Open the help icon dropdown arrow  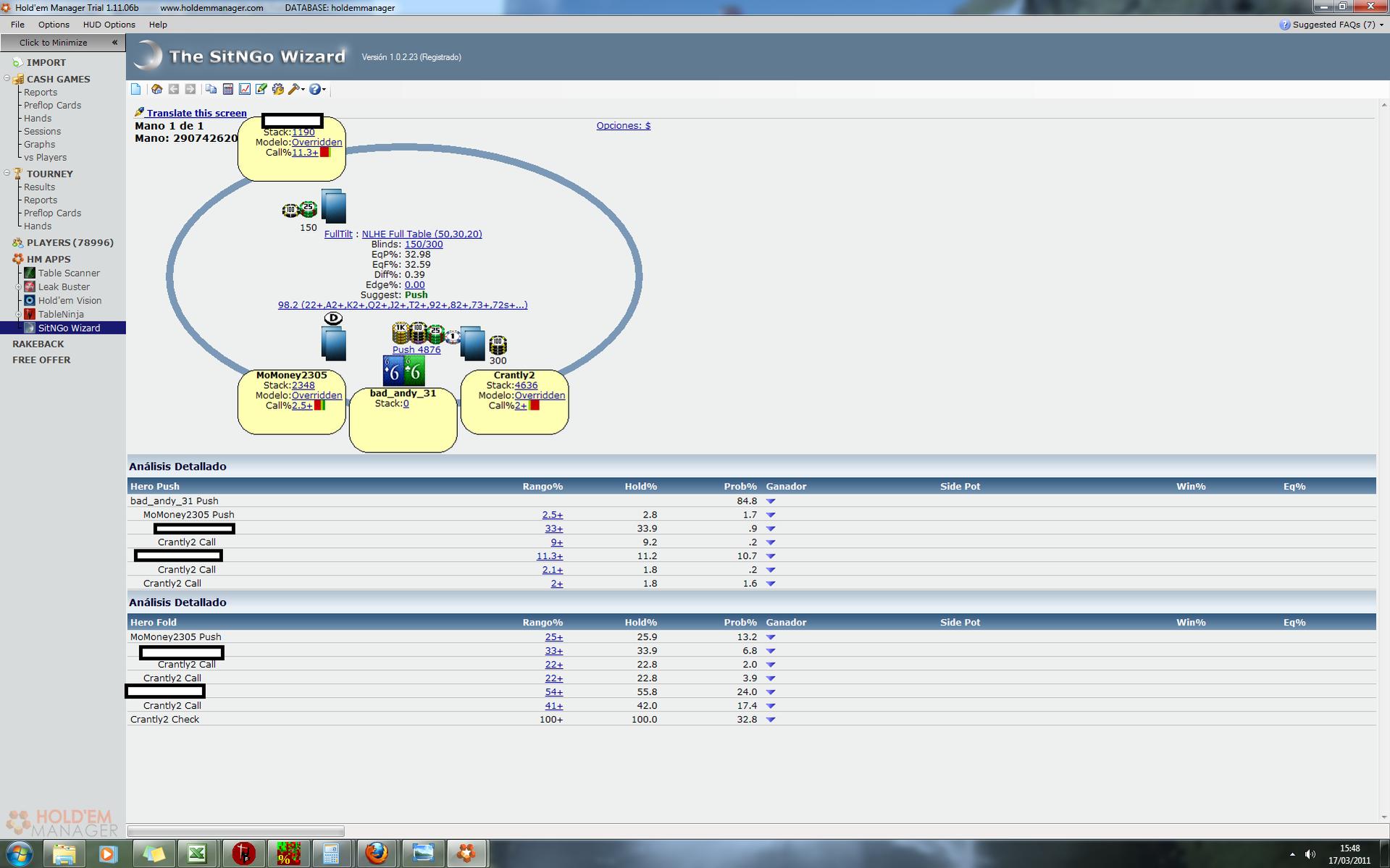click(x=324, y=90)
